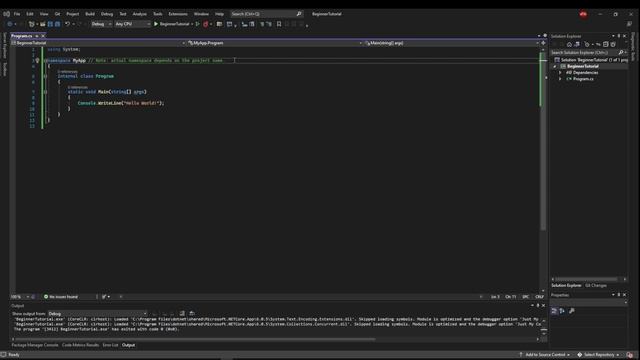
Task: Click Collapse All icon in Solution Explorer
Action: tap(606, 44)
